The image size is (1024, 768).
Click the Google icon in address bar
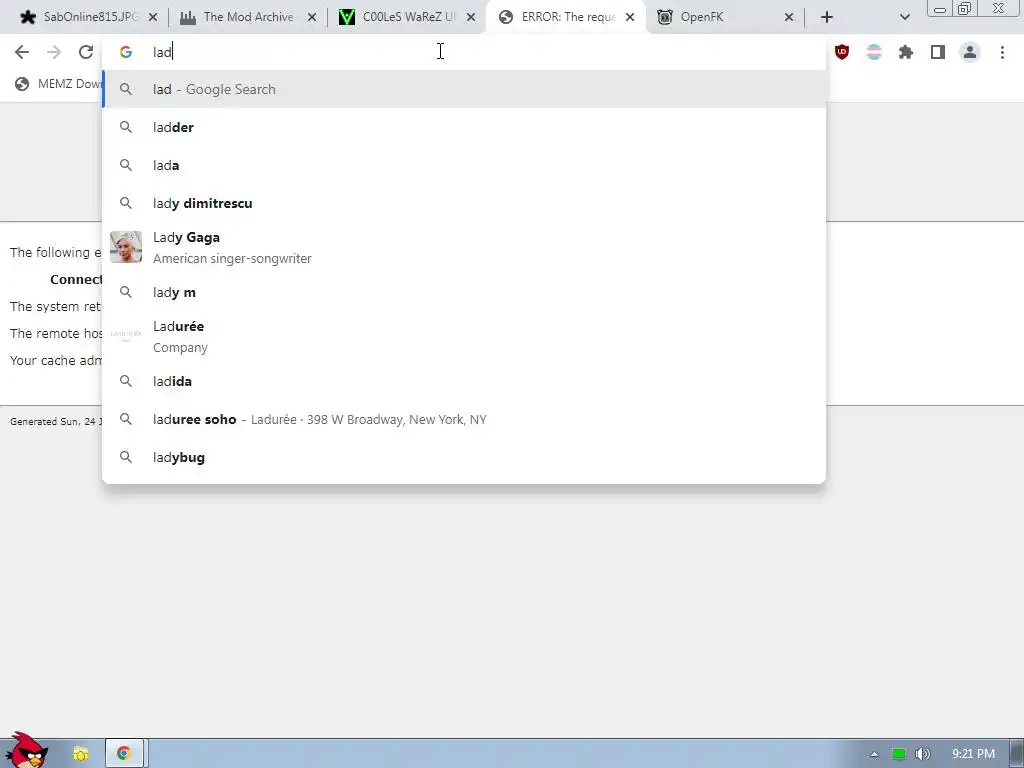126,52
